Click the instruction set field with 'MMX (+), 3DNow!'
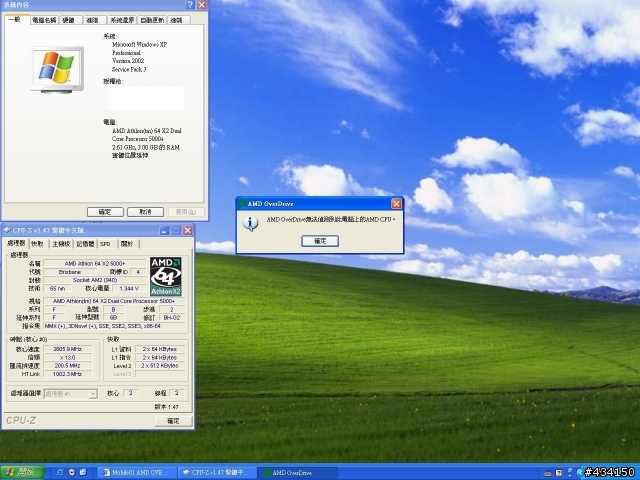 [x=114, y=326]
